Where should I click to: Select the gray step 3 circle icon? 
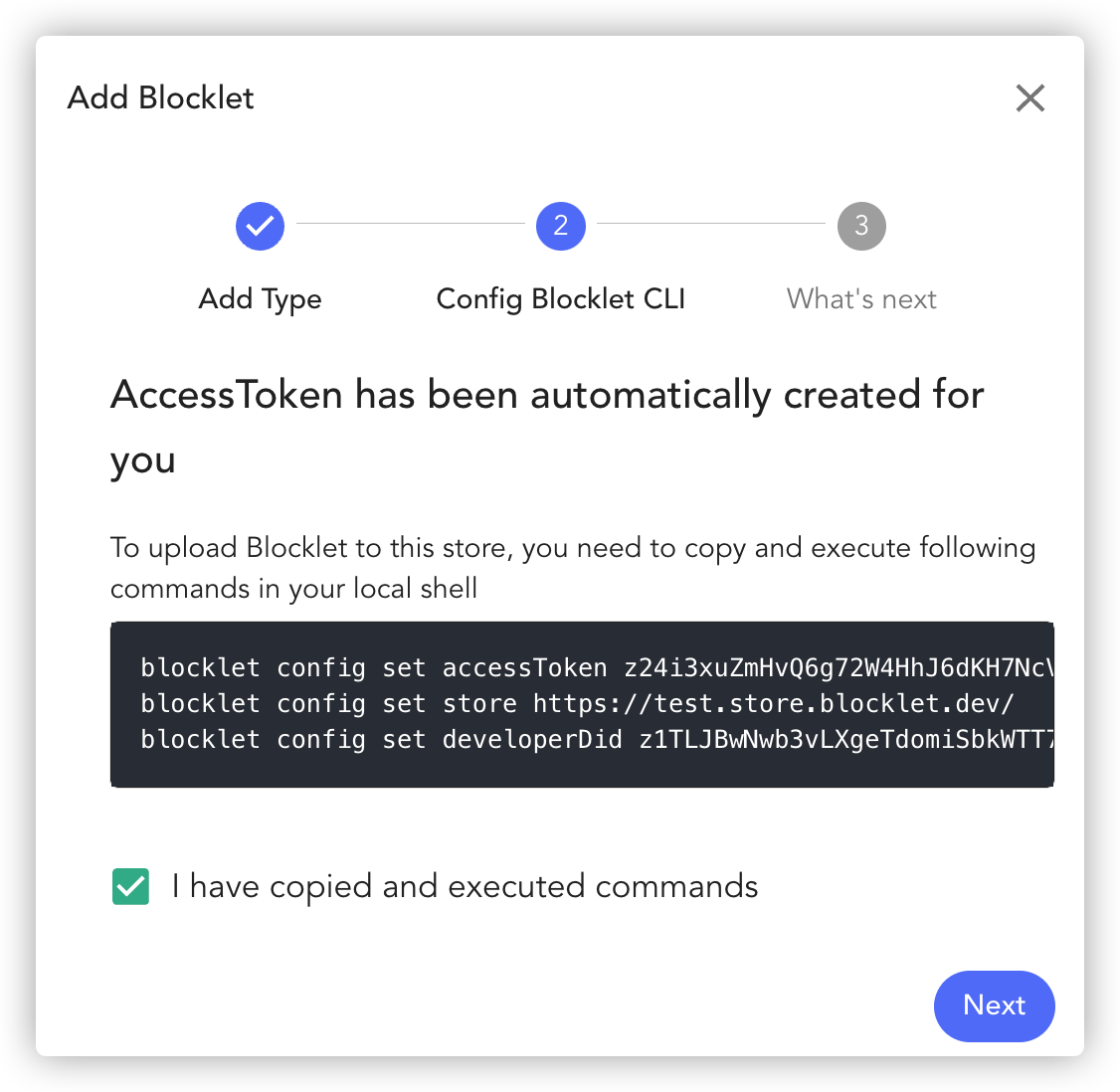click(861, 226)
